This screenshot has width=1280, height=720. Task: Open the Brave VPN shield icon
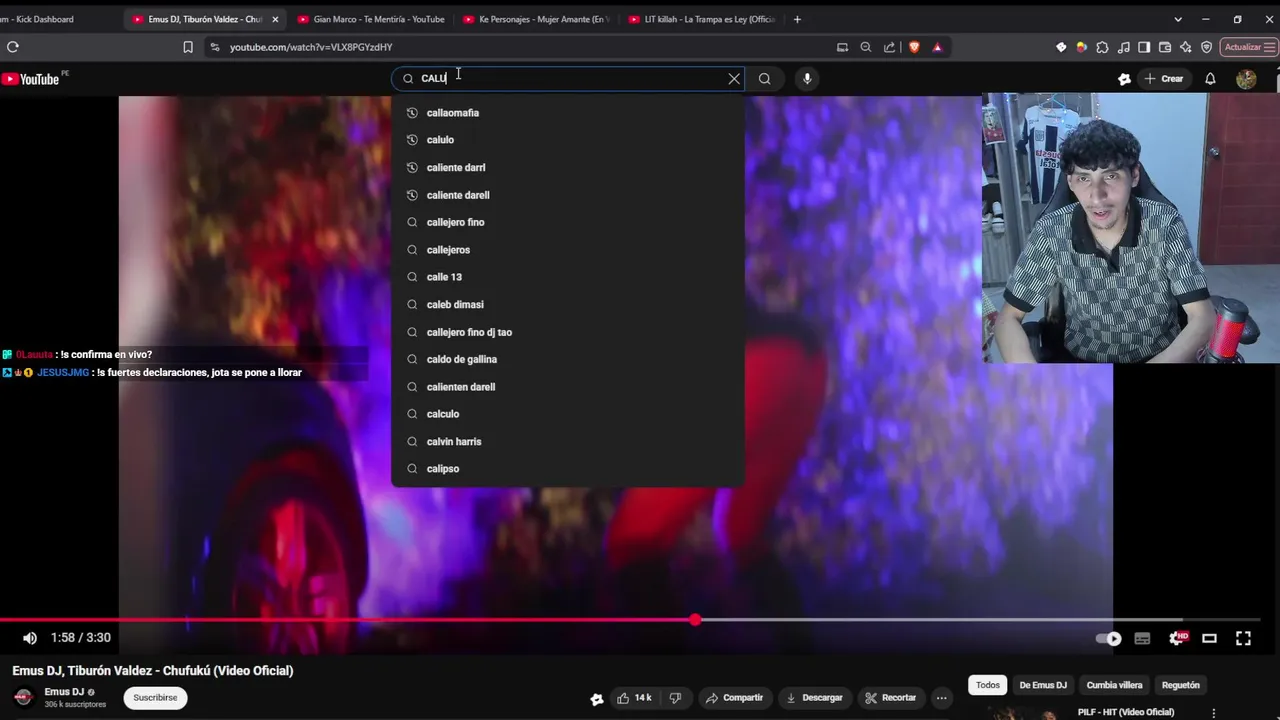[x=1207, y=47]
